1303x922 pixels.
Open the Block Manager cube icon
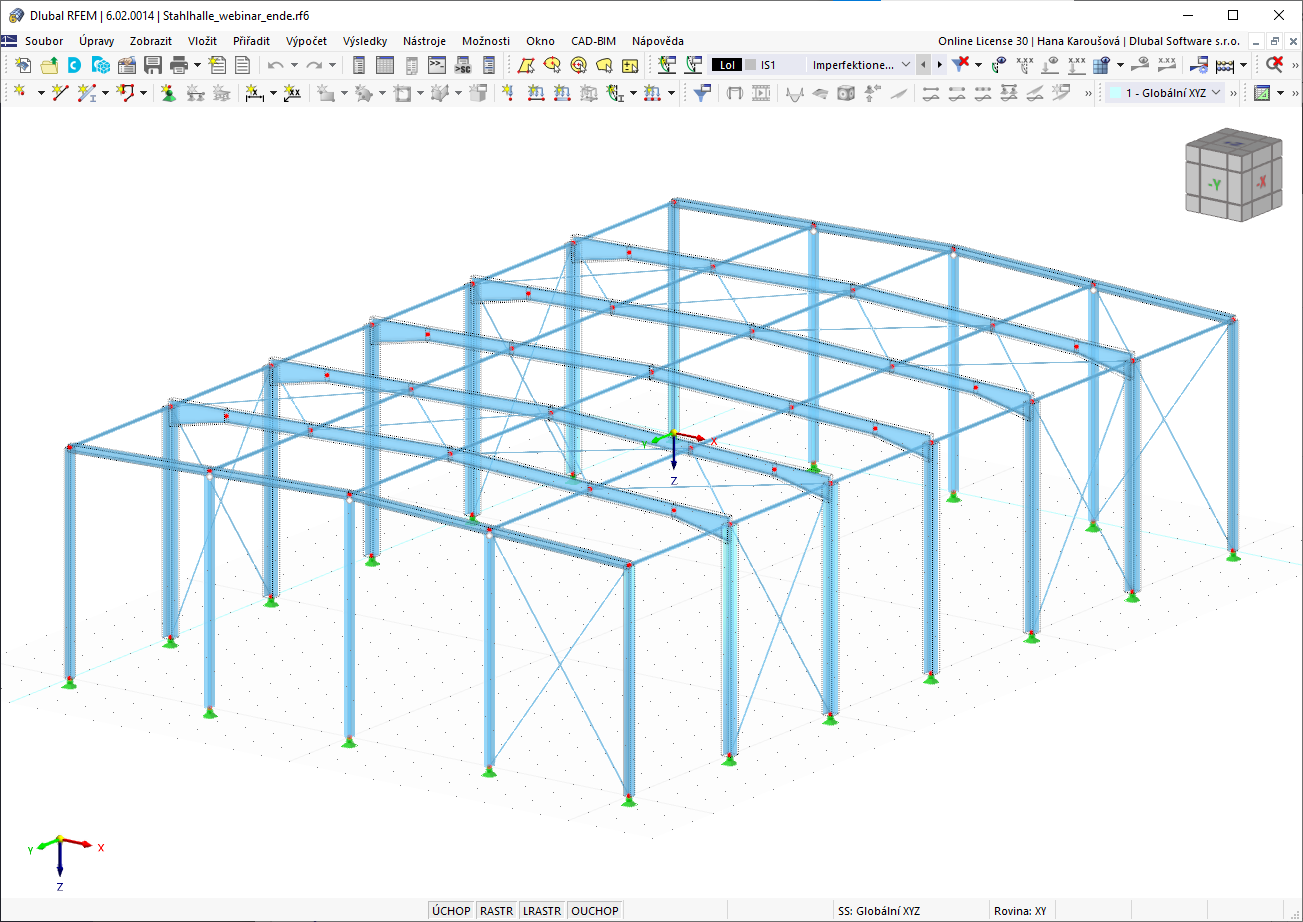[x=100, y=65]
